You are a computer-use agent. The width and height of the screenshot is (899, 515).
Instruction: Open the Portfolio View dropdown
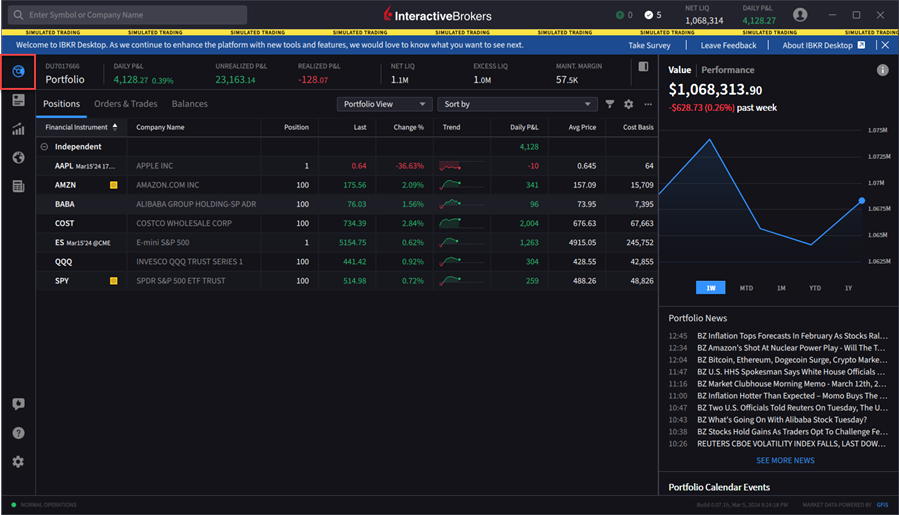(x=384, y=104)
